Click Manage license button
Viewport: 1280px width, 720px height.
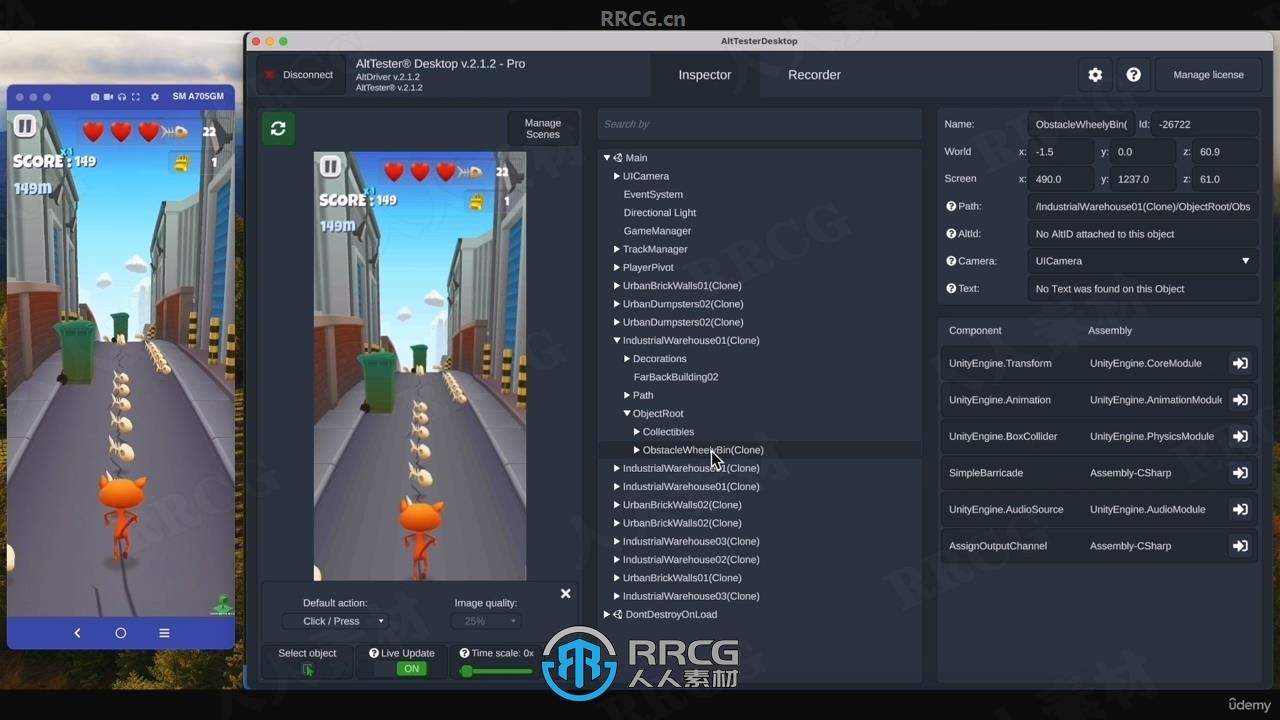coord(1208,75)
